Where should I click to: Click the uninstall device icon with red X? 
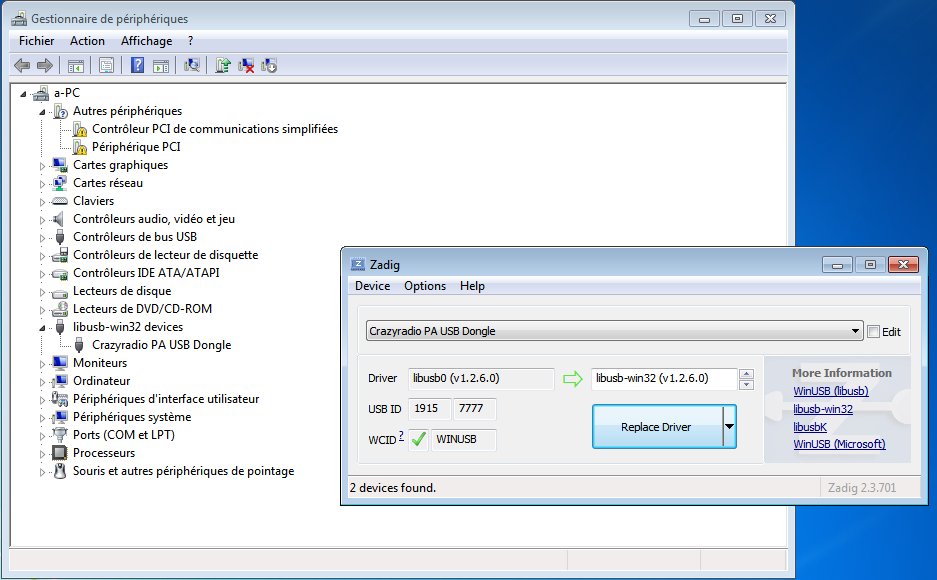pyautogui.click(x=246, y=65)
